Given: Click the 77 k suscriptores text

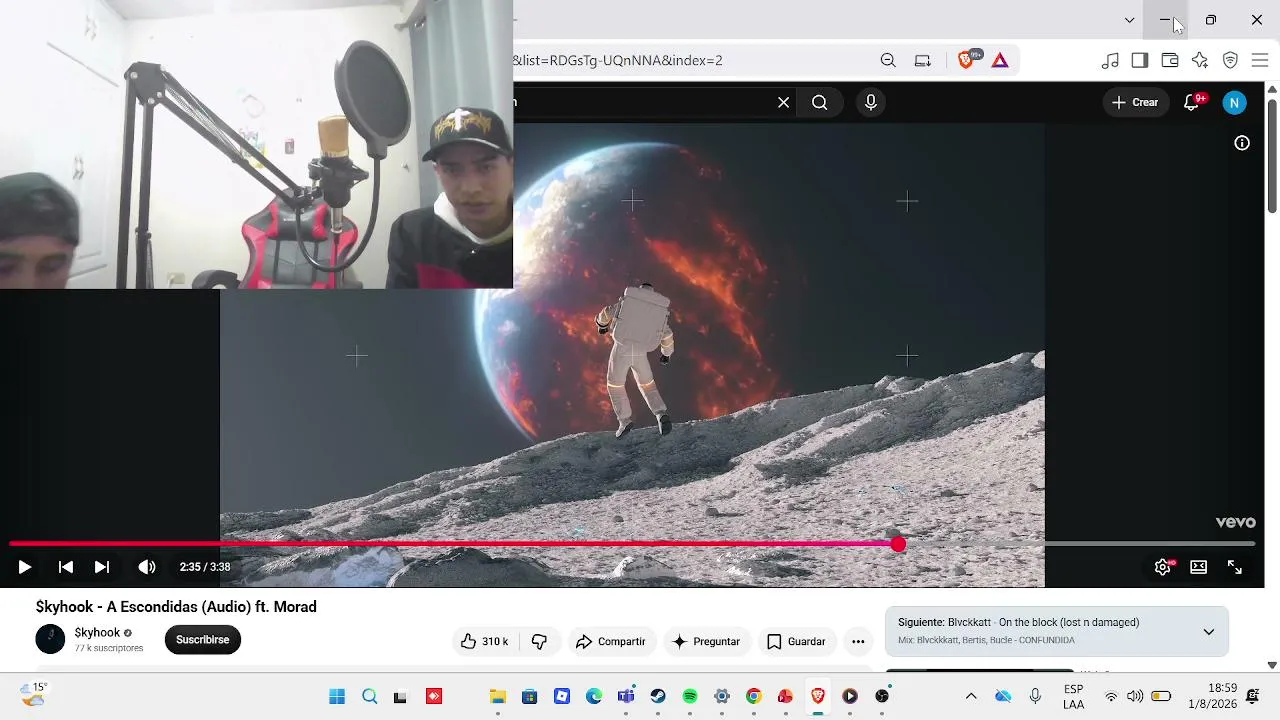Looking at the screenshot, I should pos(109,648).
